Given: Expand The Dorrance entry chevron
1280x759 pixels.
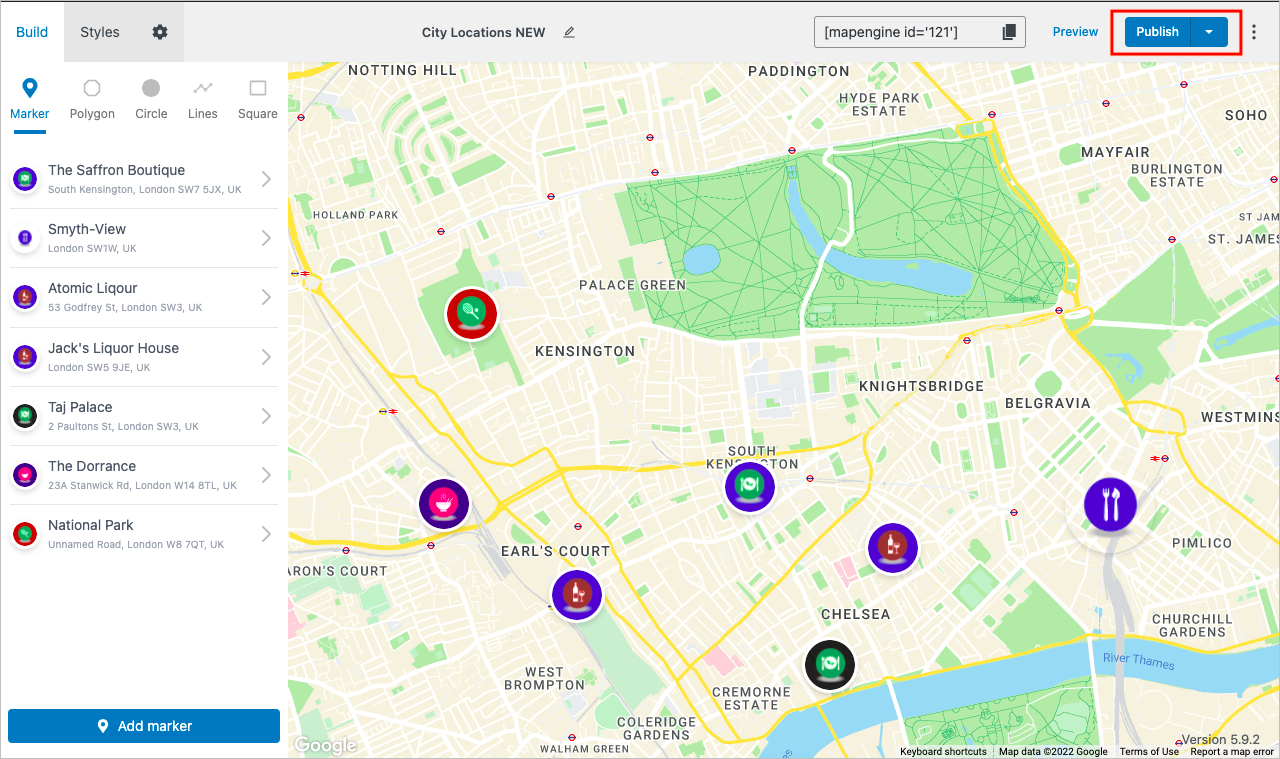Looking at the screenshot, I should [x=266, y=475].
